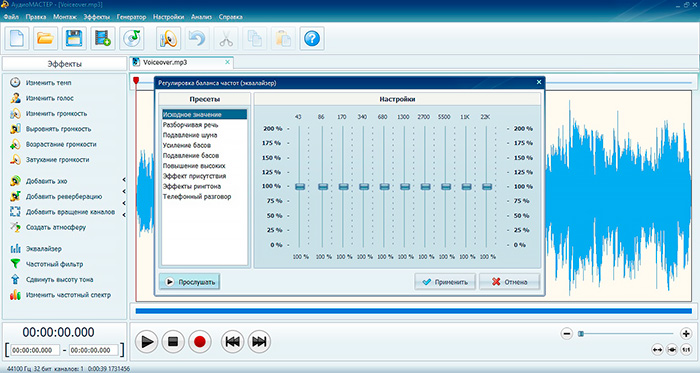Click the 43 Hz equalizer slider handle

[x=300, y=186]
